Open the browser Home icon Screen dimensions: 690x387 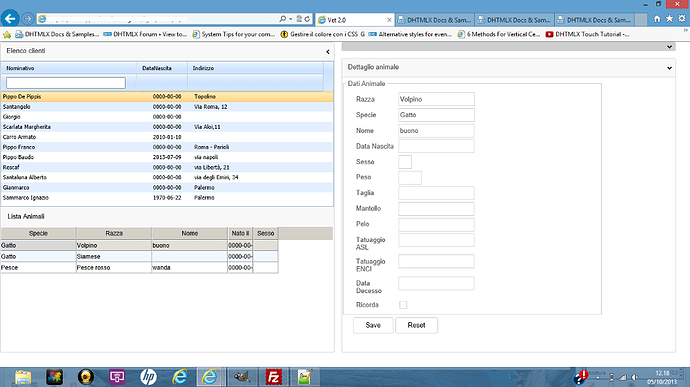[x=657, y=19]
